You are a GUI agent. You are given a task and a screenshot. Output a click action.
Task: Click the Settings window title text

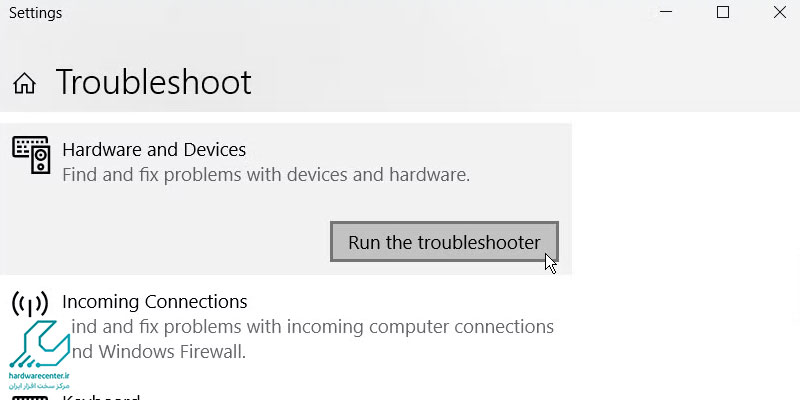[33, 14]
